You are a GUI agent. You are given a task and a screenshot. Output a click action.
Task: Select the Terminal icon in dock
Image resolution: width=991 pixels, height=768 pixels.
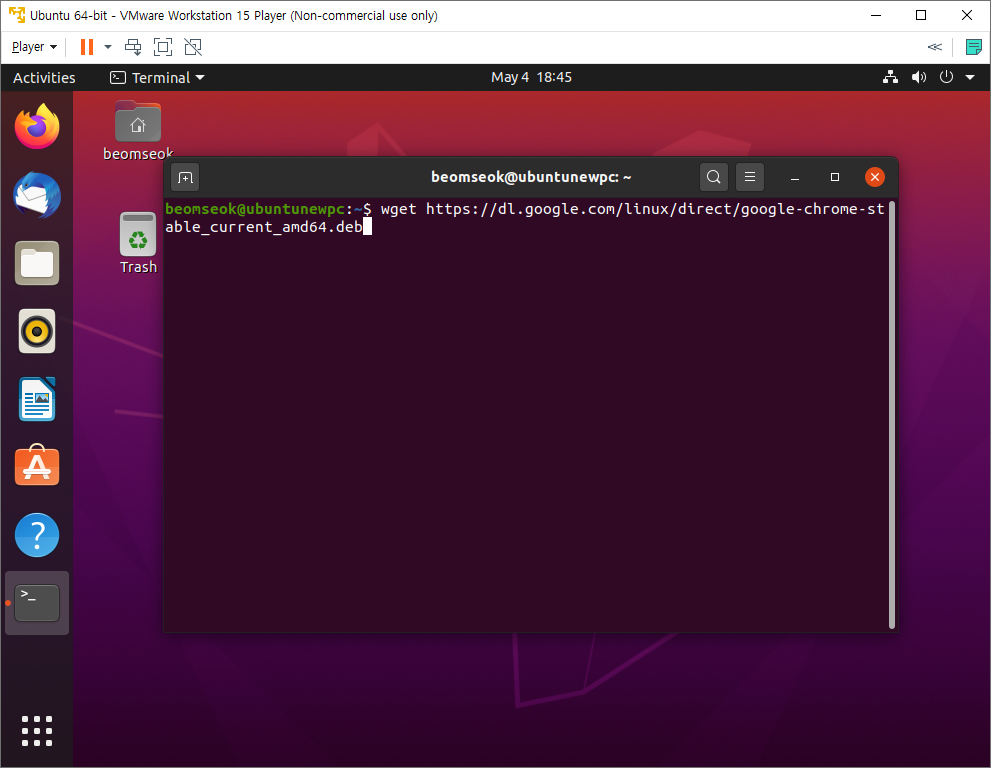point(37,603)
